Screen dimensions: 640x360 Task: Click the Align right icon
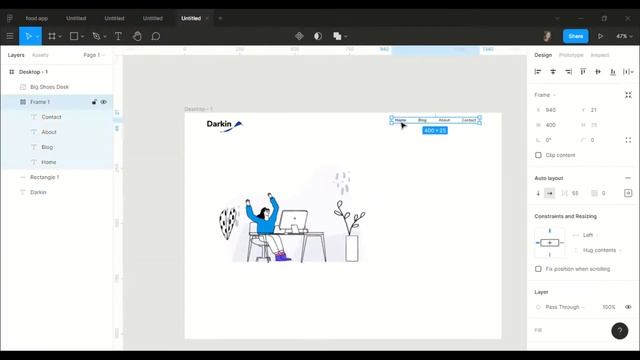coord(568,72)
